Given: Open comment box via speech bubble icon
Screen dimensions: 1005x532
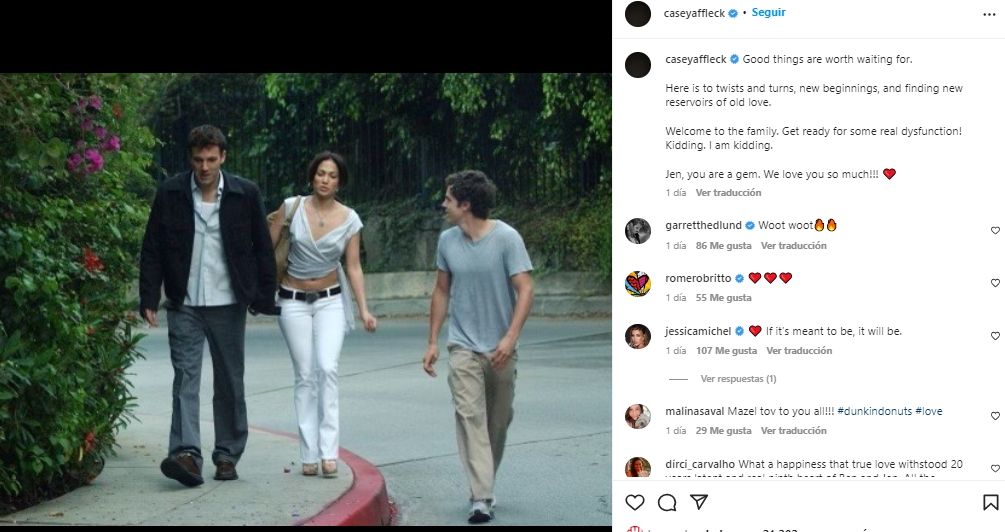Looking at the screenshot, I should [667, 502].
